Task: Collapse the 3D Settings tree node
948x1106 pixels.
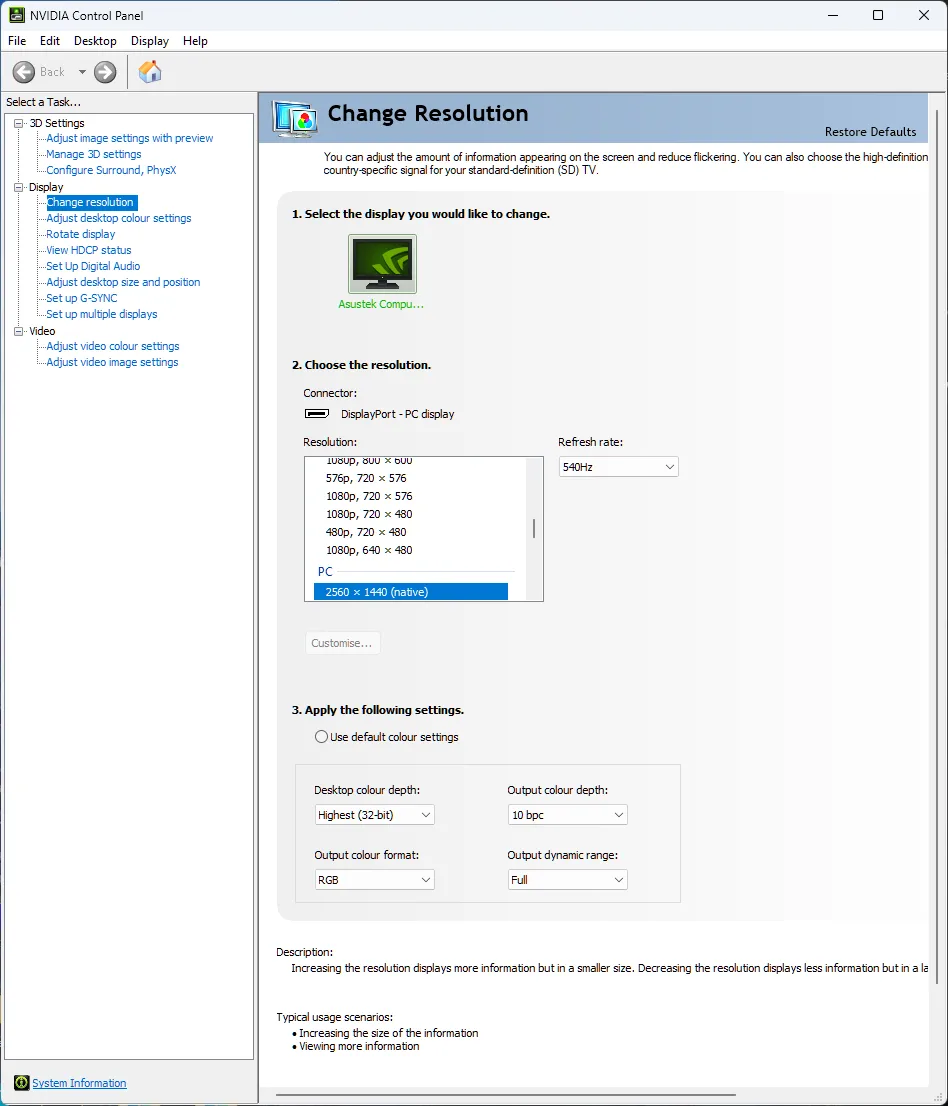Action: tap(18, 123)
